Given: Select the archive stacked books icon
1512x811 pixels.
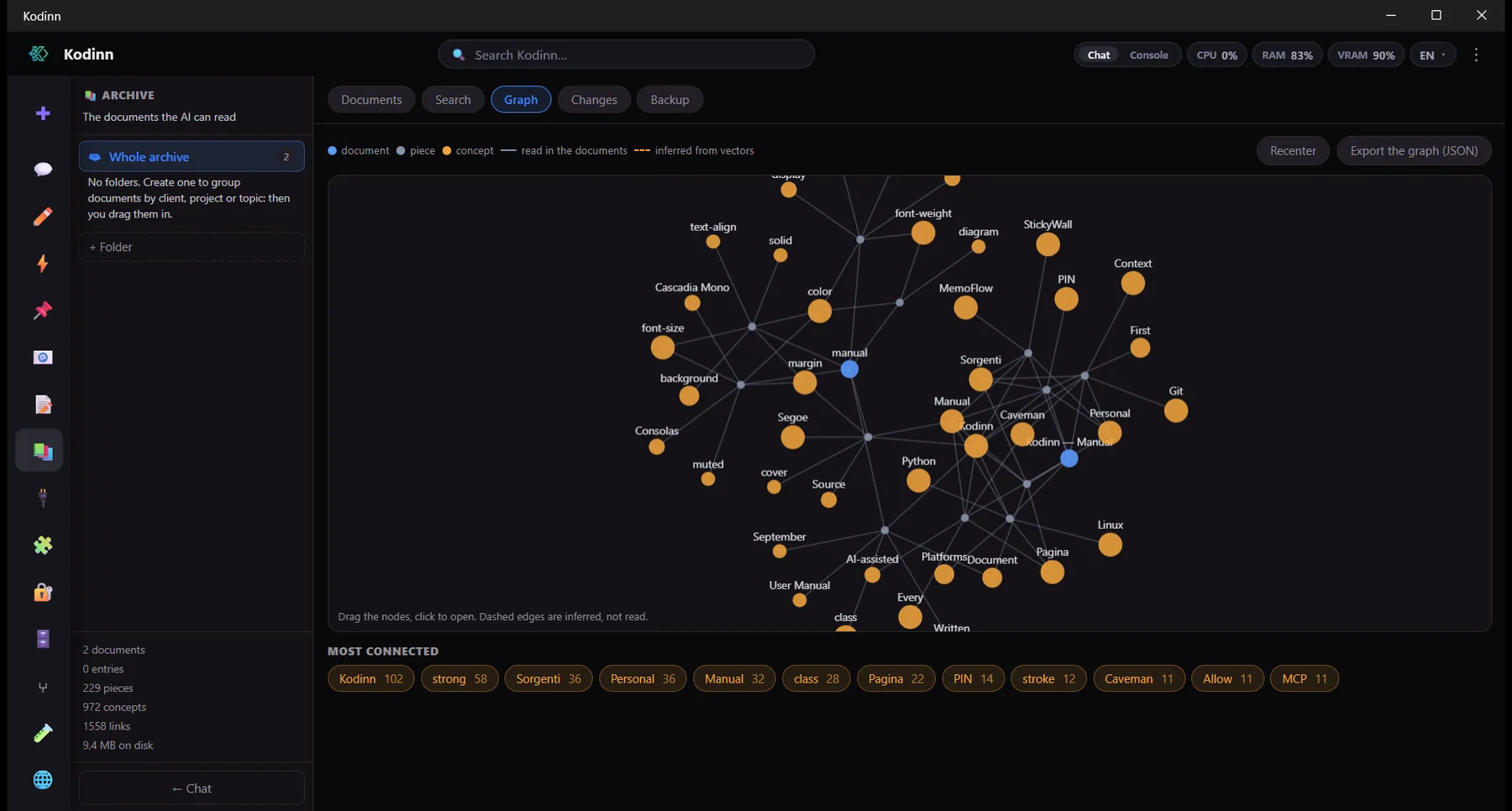Looking at the screenshot, I should click(x=43, y=452).
